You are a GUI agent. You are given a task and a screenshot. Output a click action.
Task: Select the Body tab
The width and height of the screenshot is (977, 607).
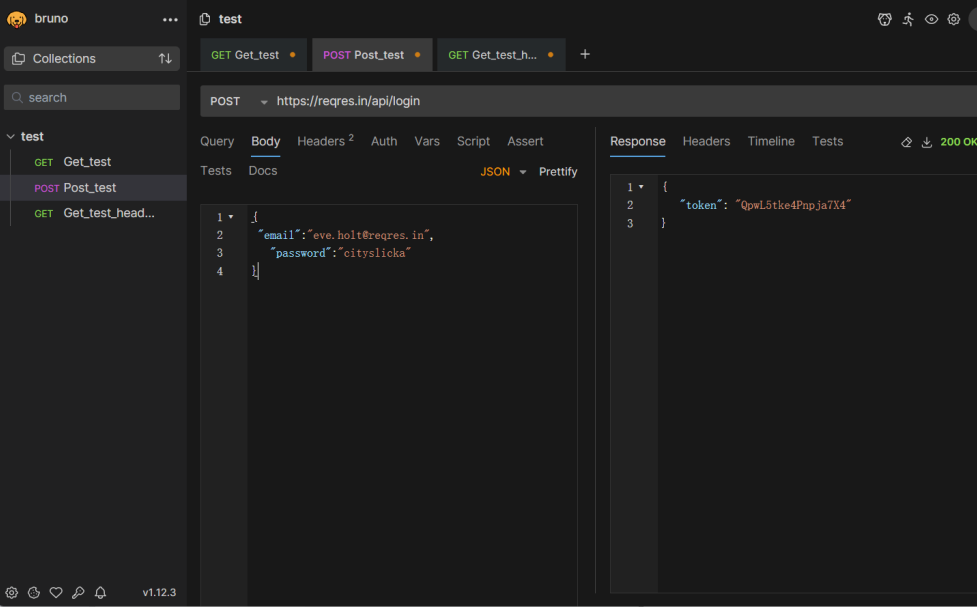(x=265, y=141)
